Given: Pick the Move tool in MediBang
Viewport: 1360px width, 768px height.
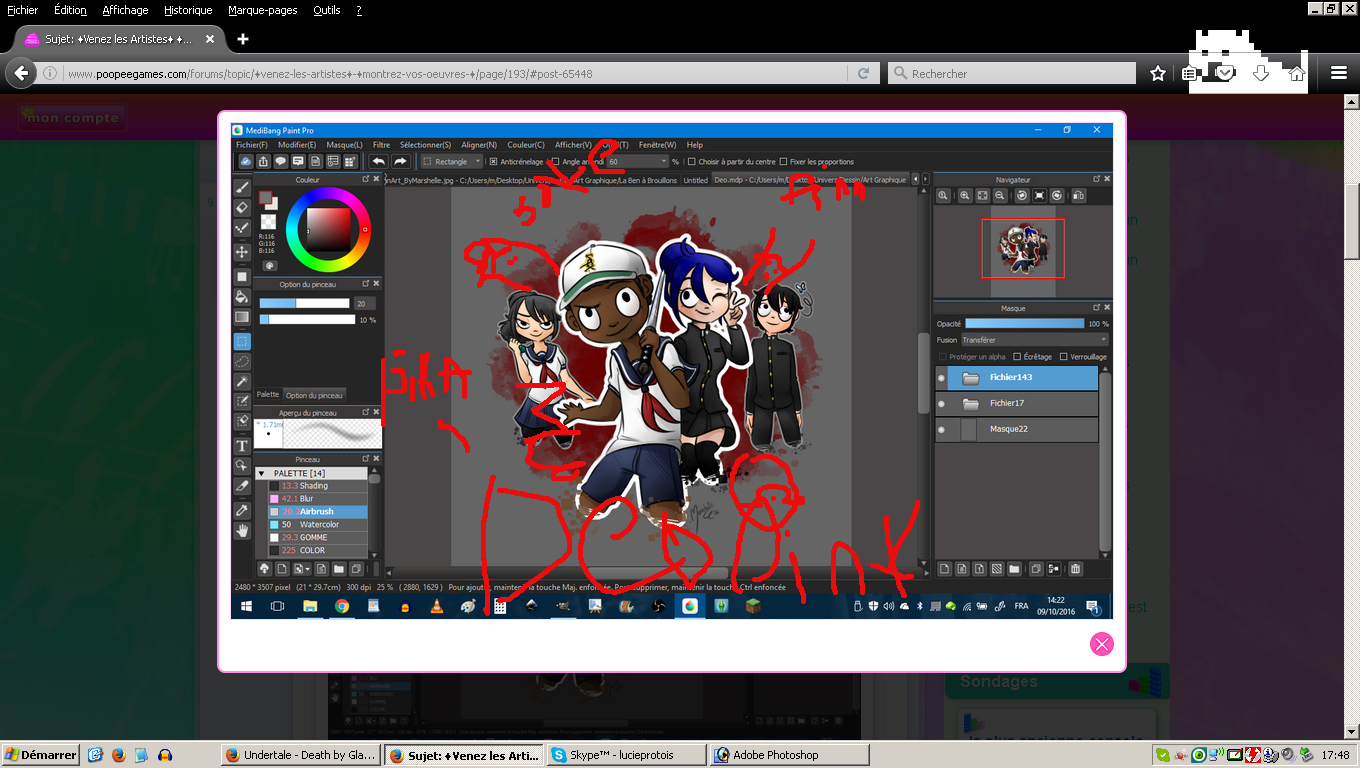Looking at the screenshot, I should [x=242, y=252].
